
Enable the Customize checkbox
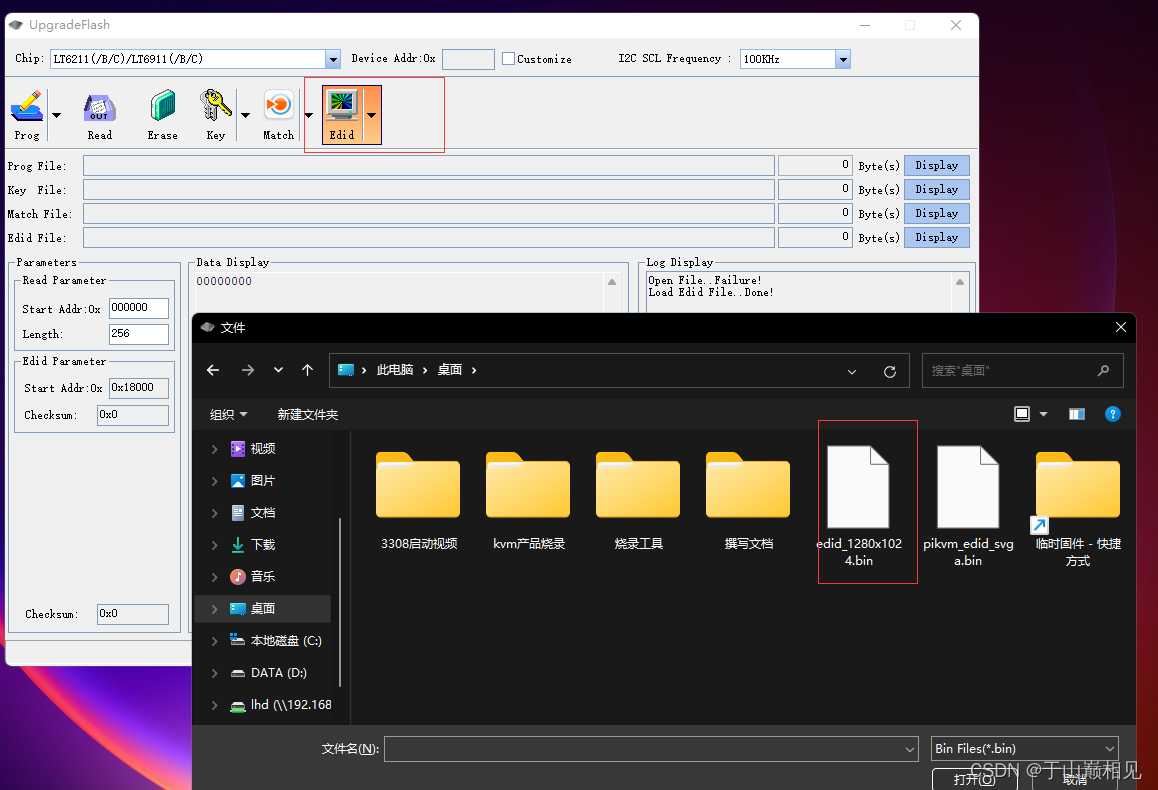coord(508,58)
